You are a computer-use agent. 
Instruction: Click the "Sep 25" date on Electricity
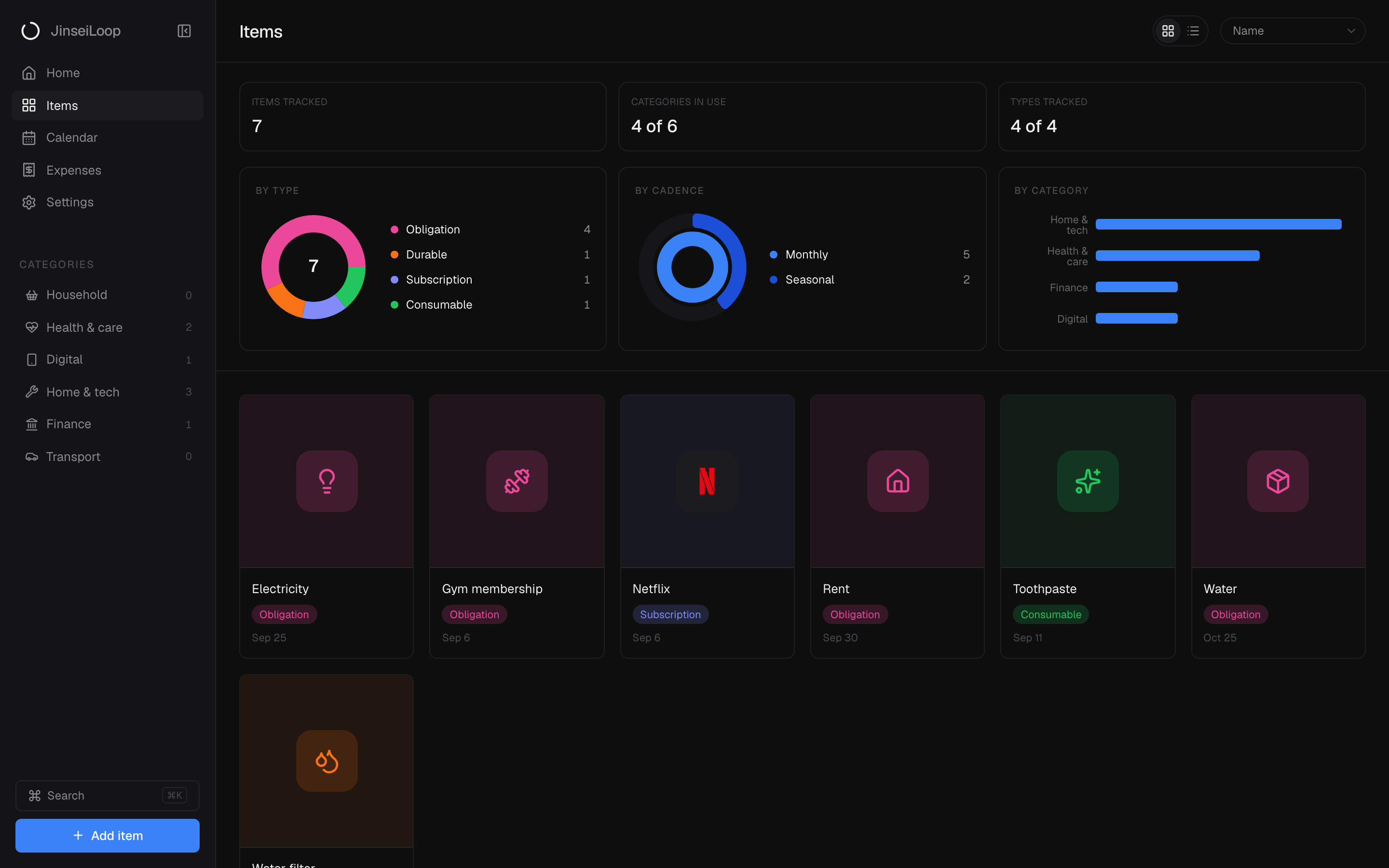(269, 638)
